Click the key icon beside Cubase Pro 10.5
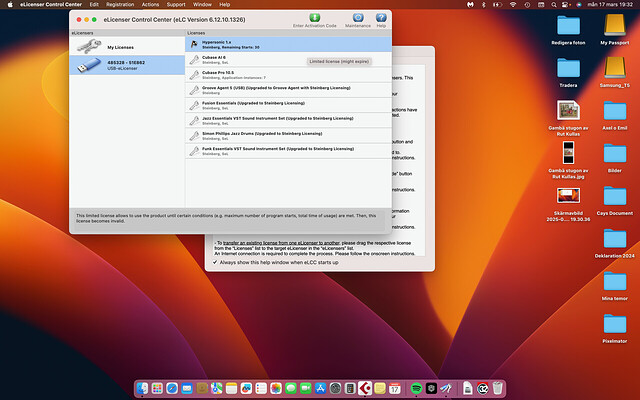Screen dimensions: 640x400 pyautogui.click(x=194, y=75)
